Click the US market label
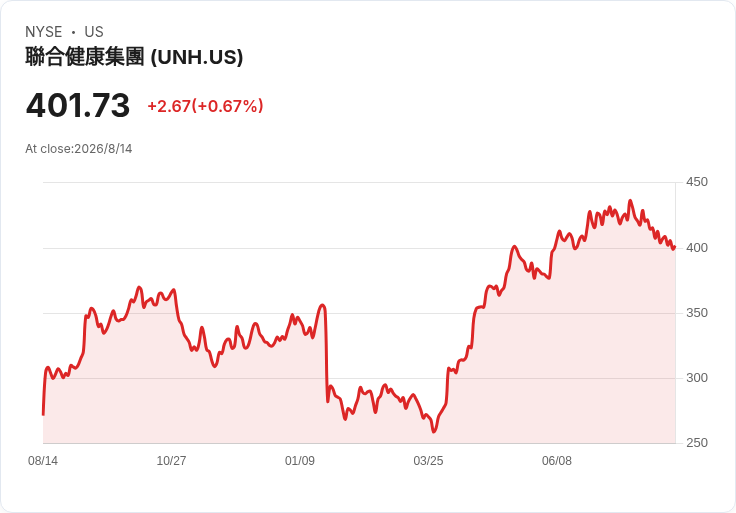Viewport: 736px width, 513px height. pyautogui.click(x=94, y=32)
